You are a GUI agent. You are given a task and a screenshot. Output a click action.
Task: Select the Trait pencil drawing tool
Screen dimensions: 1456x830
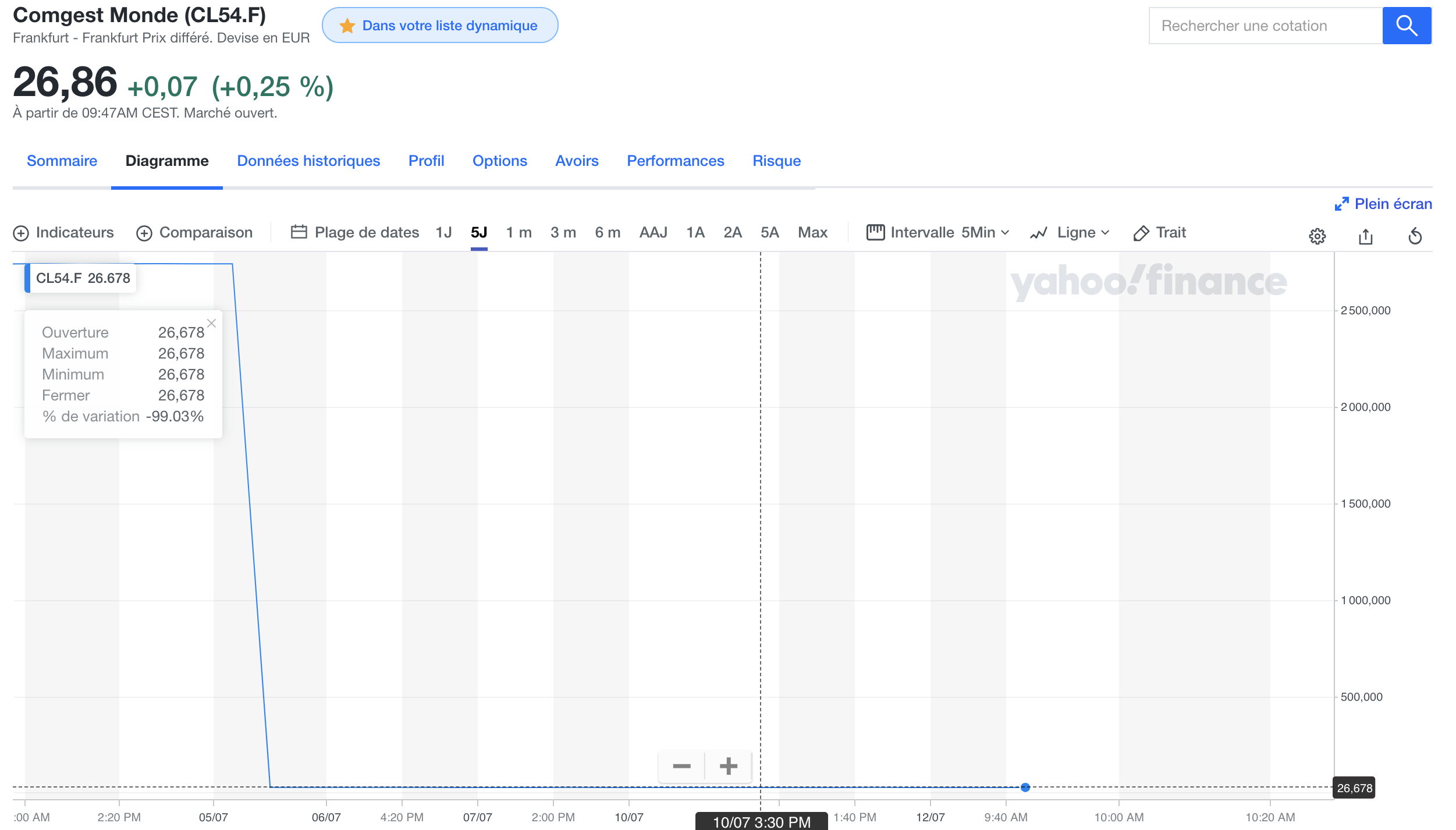(x=1141, y=233)
